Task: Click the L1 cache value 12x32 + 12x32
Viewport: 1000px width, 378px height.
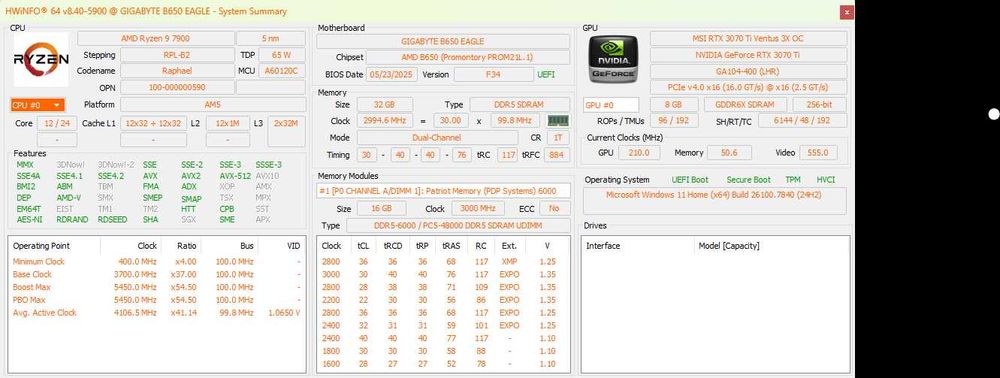Action: pyautogui.click(x=153, y=123)
